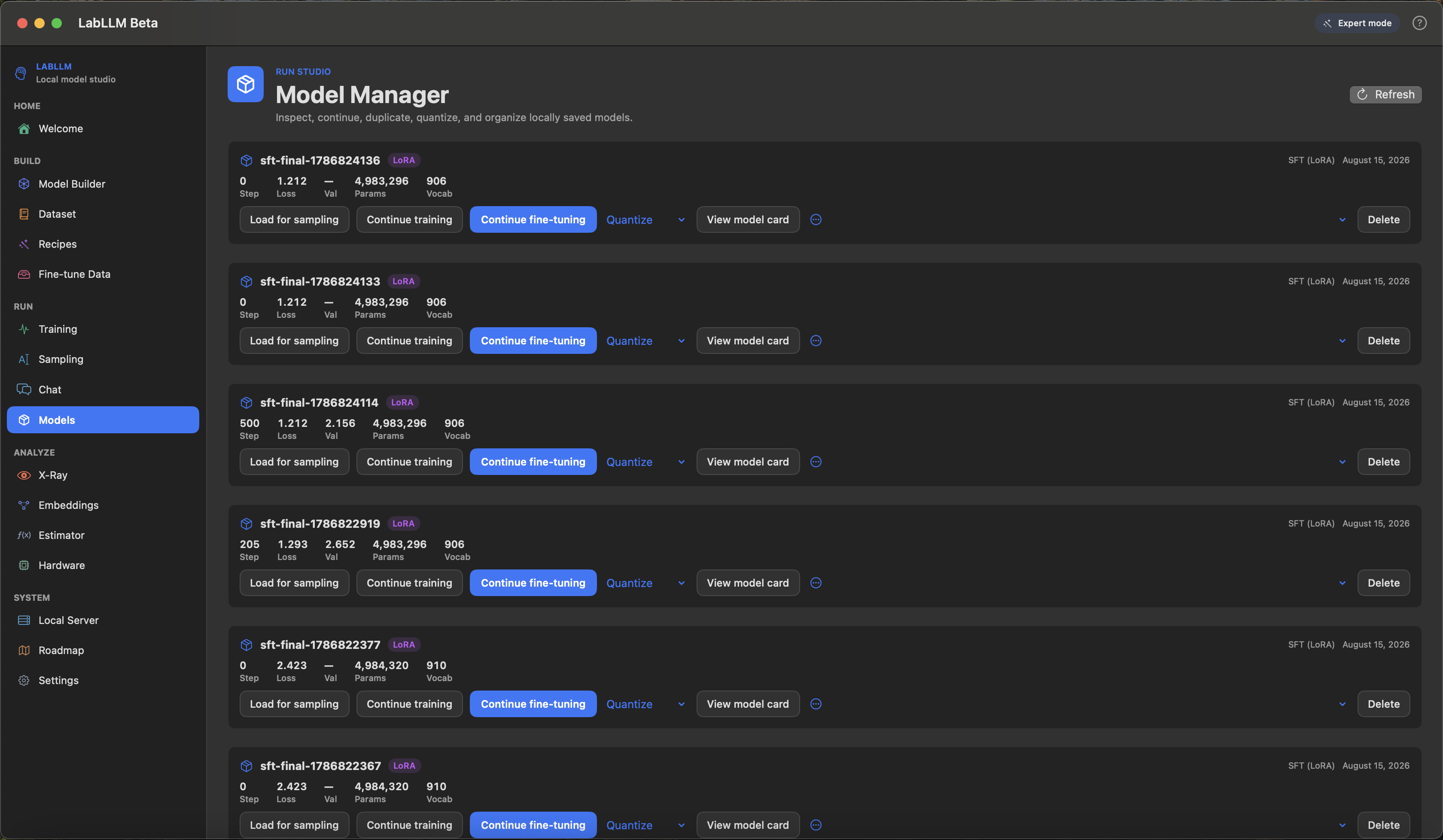1443x840 pixels.
Task: Open Quantize dropdown for sft-final-1786824136
Action: [646, 219]
